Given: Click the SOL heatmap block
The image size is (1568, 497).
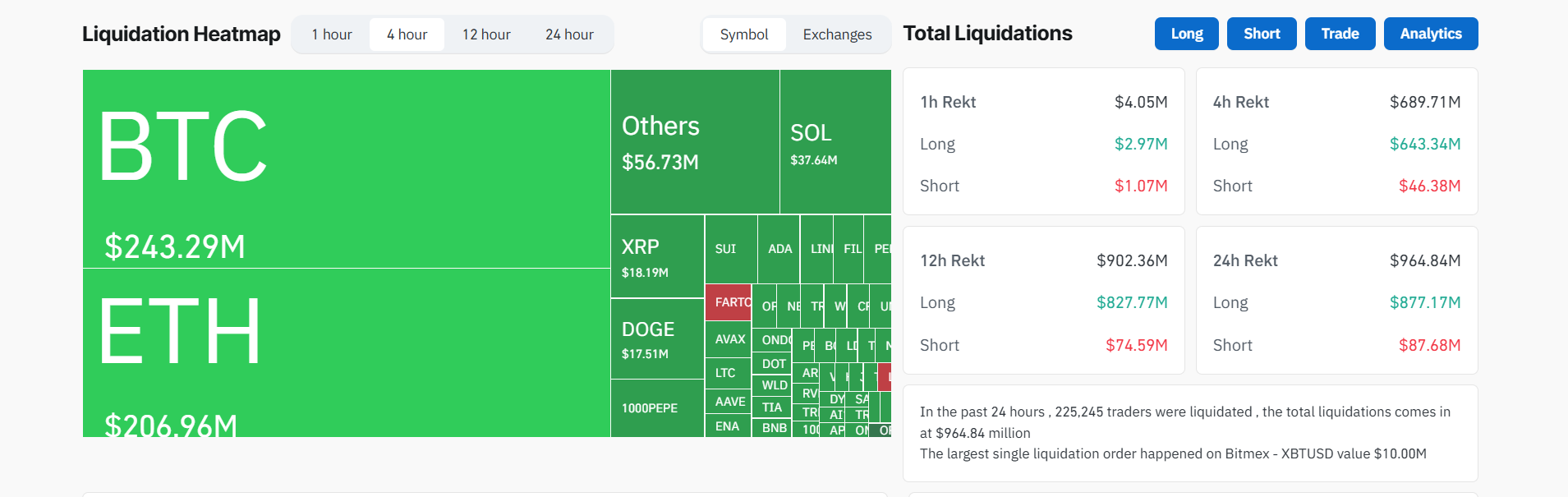Looking at the screenshot, I should (x=835, y=141).
